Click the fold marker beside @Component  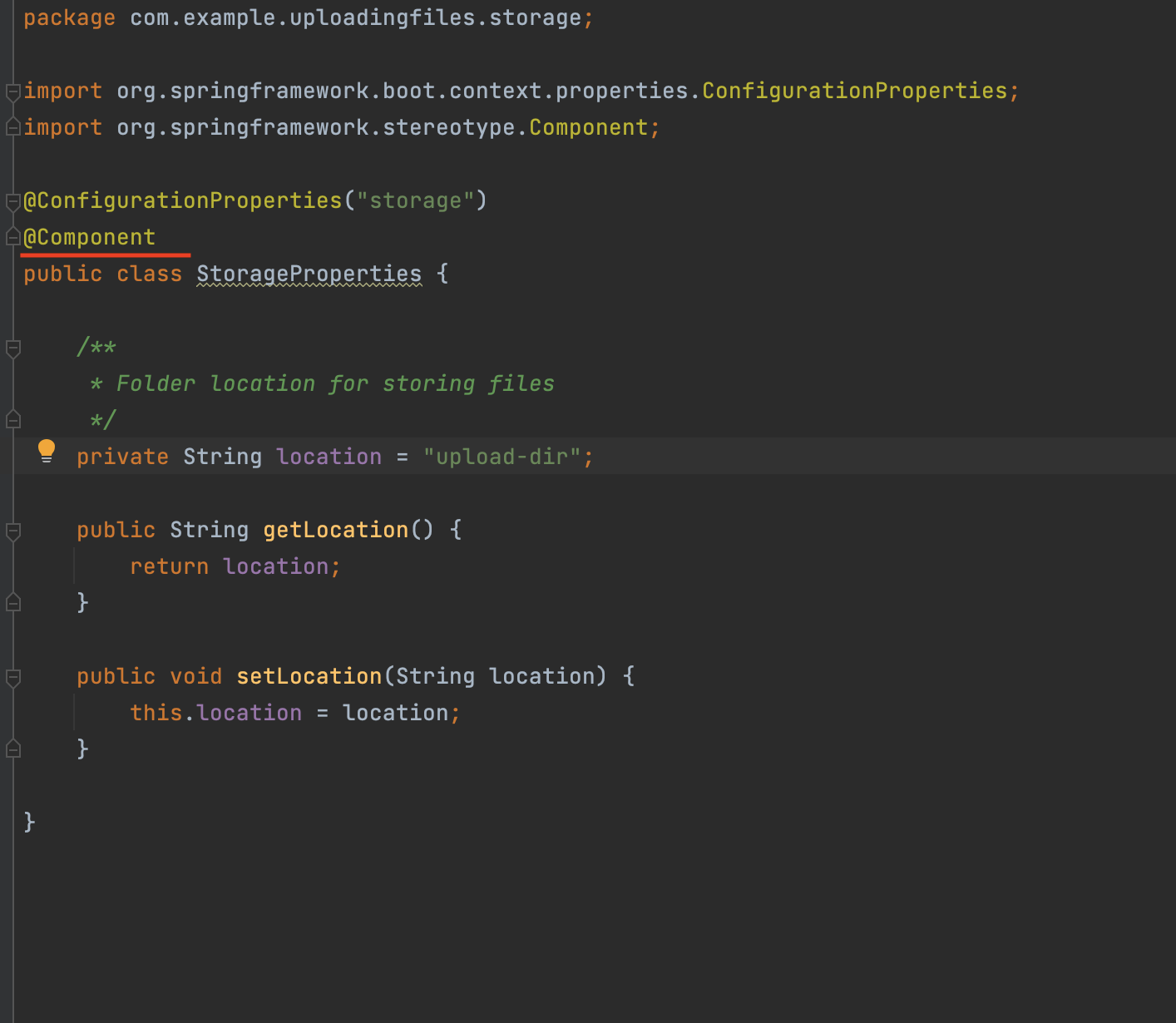[12, 237]
